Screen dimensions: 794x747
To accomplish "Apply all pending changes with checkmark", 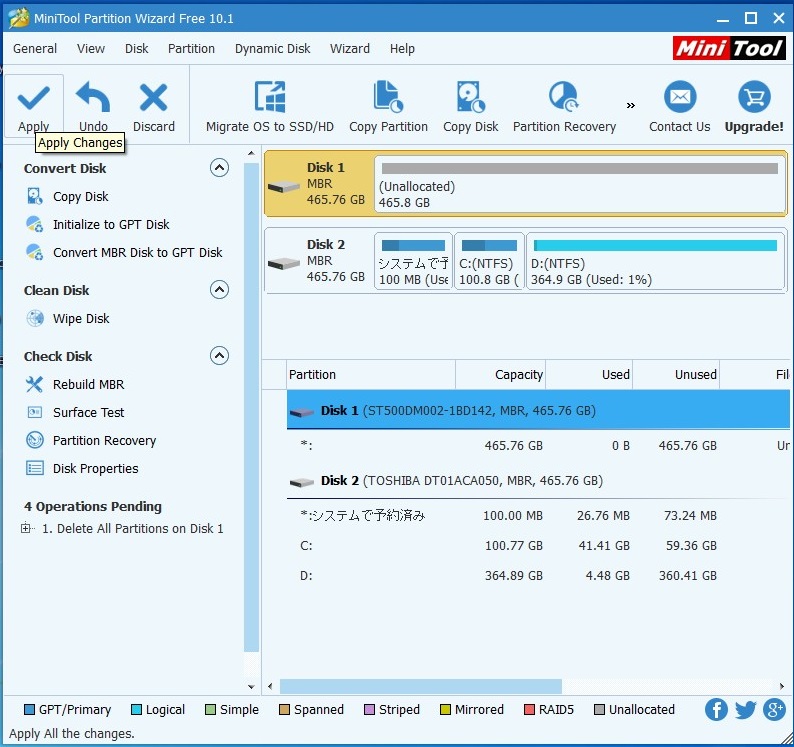I will (x=33, y=106).
